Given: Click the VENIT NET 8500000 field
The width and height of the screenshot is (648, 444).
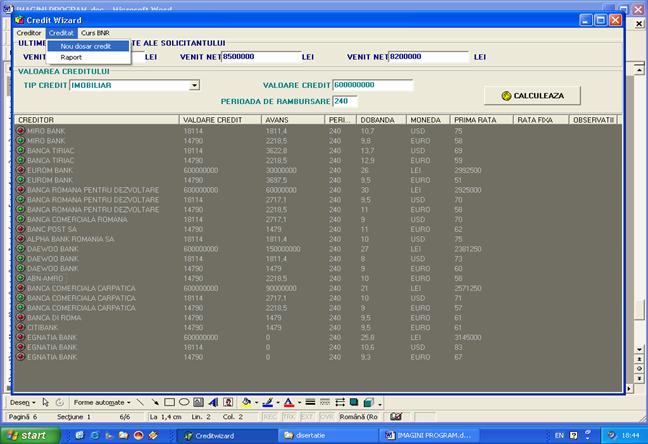Looking at the screenshot, I should [262, 57].
